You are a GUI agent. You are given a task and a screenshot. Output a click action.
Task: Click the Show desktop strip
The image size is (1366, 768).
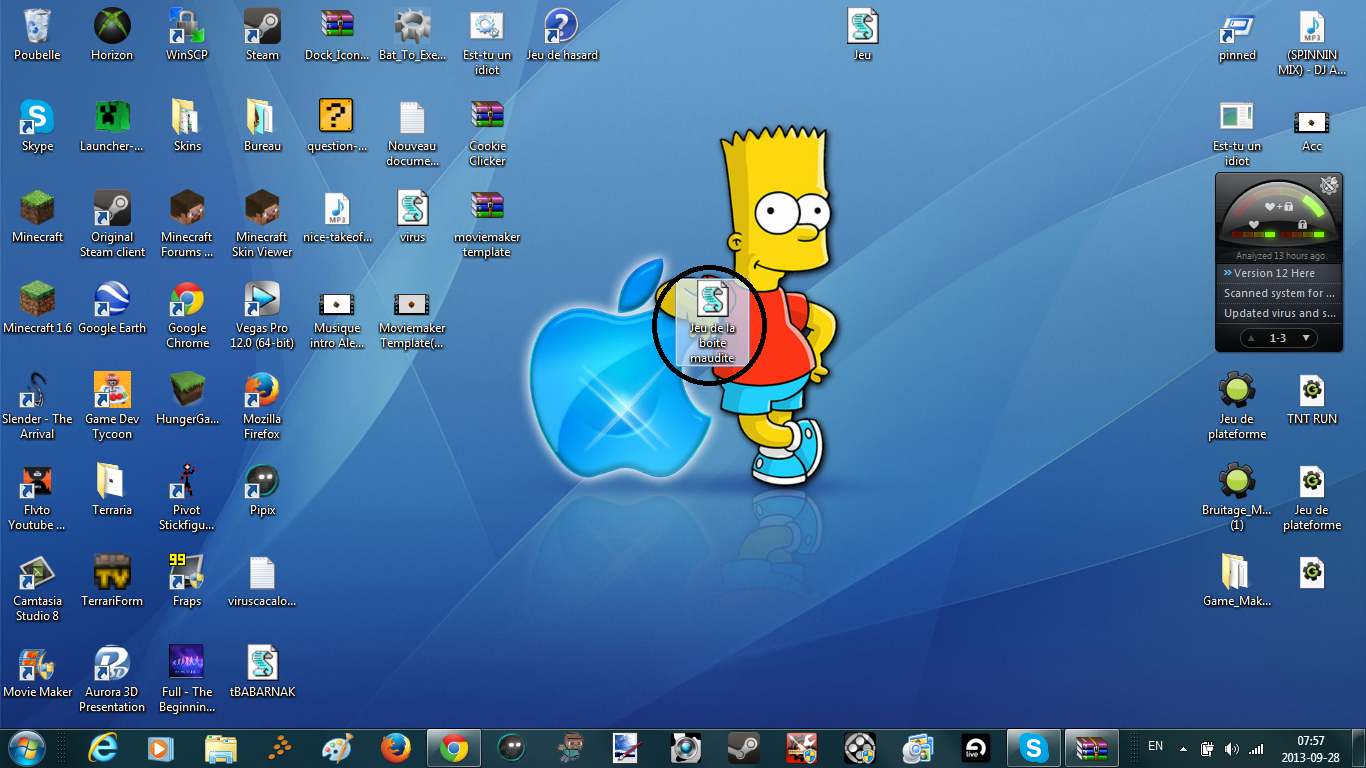coord(1358,748)
